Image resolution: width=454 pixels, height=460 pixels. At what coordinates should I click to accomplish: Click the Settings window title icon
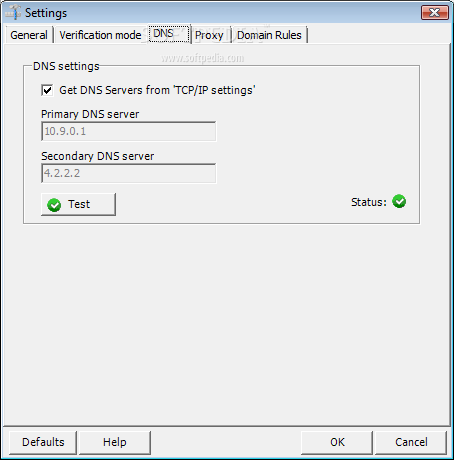(x=13, y=12)
